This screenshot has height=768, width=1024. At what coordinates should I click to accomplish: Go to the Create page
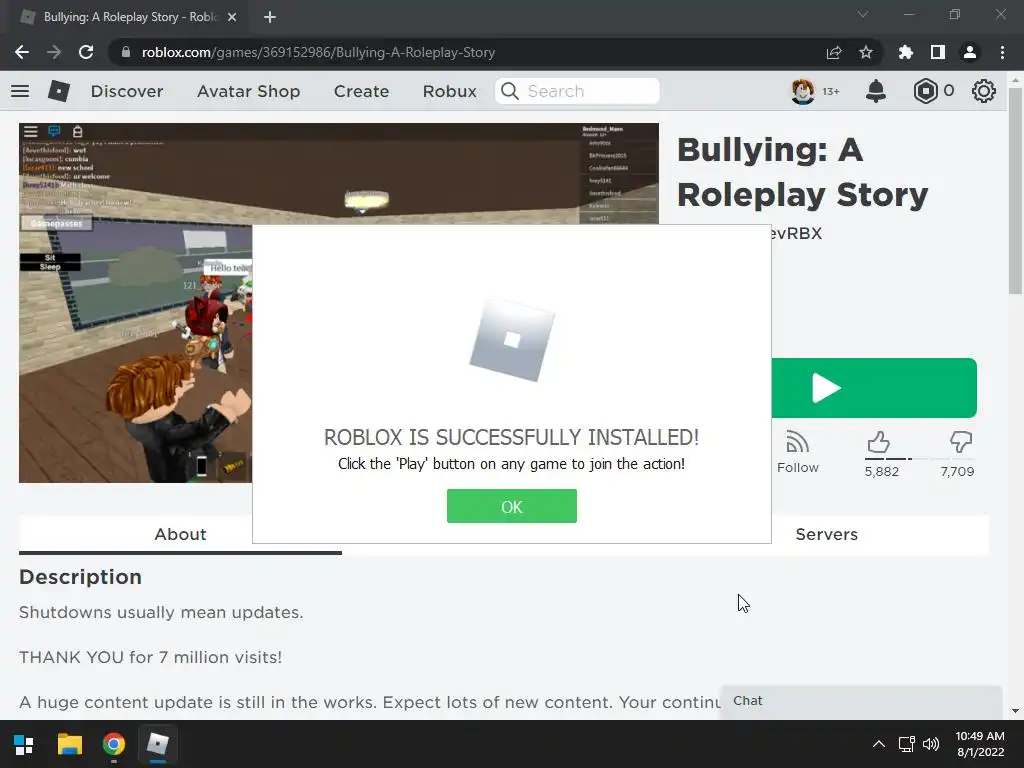coord(361,91)
